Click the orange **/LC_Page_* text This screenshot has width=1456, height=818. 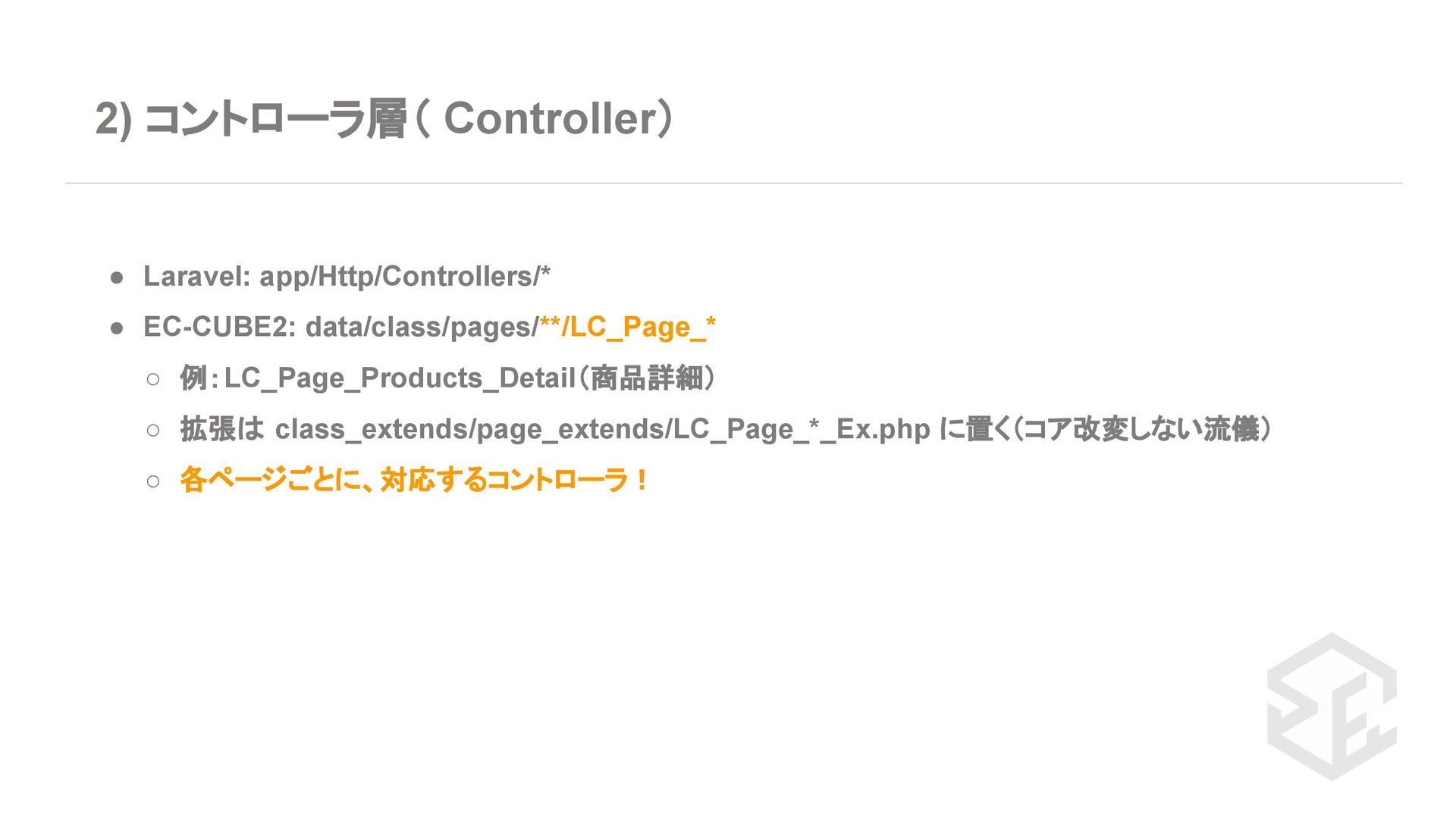pos(628,328)
